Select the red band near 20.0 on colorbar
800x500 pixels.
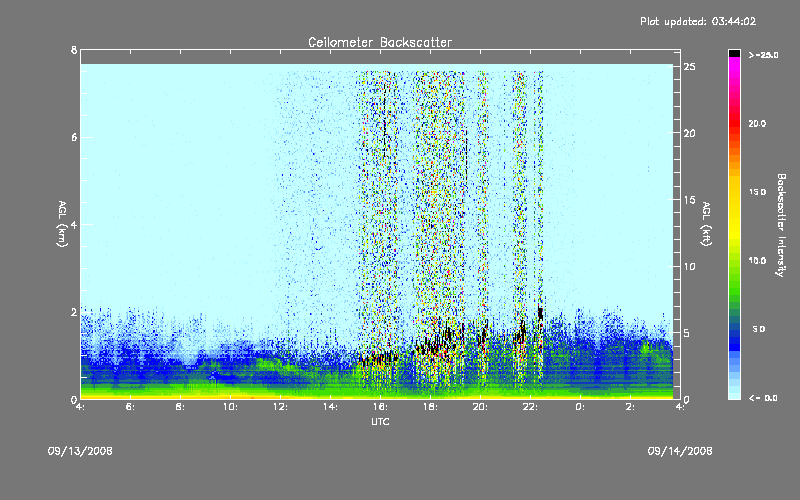[x=734, y=122]
